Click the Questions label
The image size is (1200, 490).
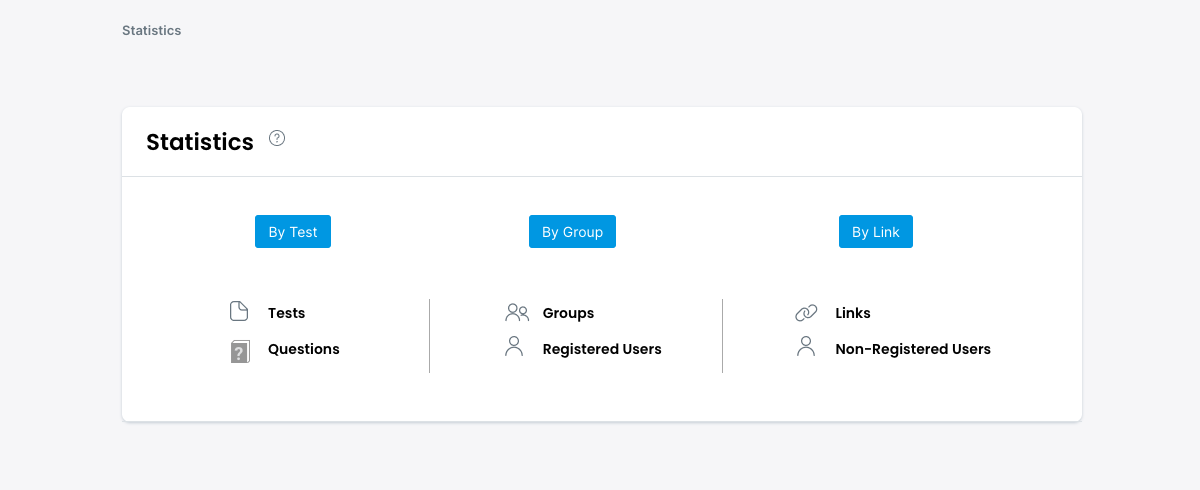tap(303, 349)
